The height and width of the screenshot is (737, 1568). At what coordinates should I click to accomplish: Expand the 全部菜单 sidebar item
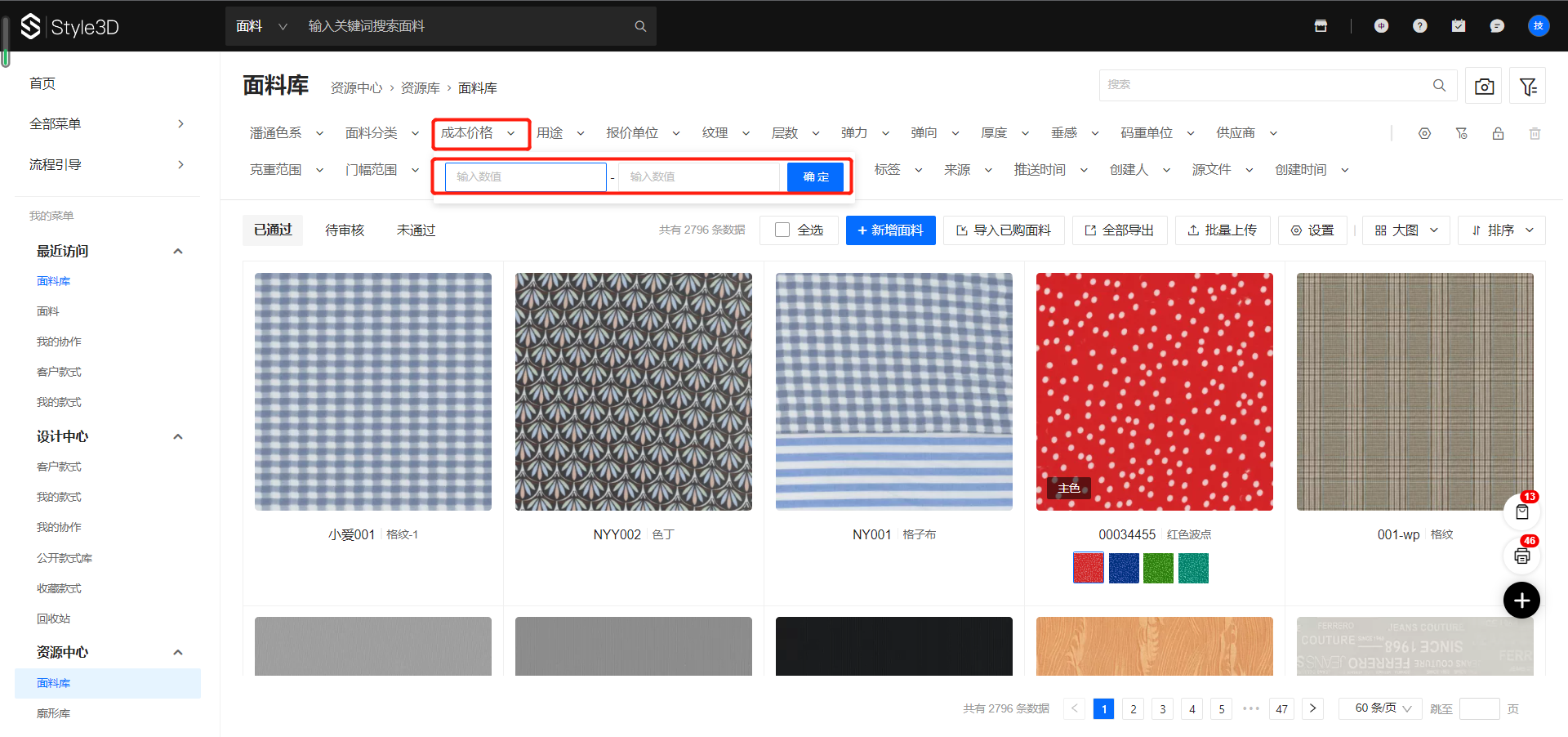pyautogui.click(x=107, y=124)
